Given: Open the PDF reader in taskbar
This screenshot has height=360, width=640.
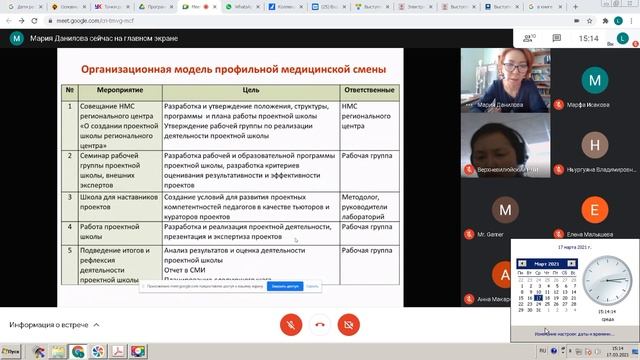Looking at the screenshot, I should (118, 351).
